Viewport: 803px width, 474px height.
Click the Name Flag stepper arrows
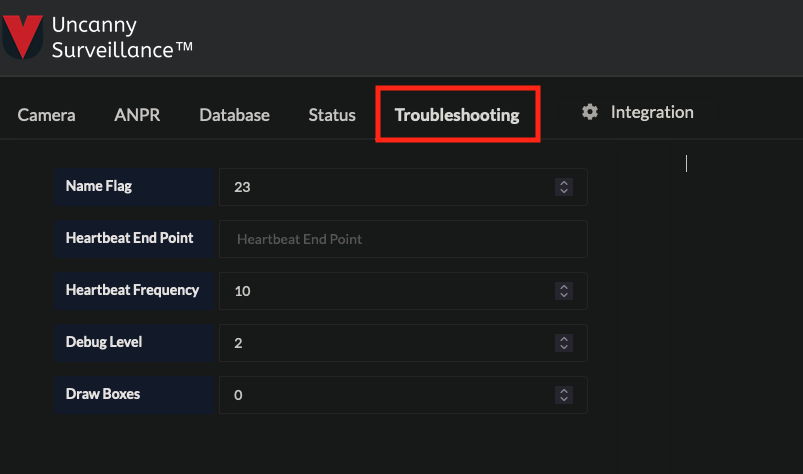(x=564, y=187)
